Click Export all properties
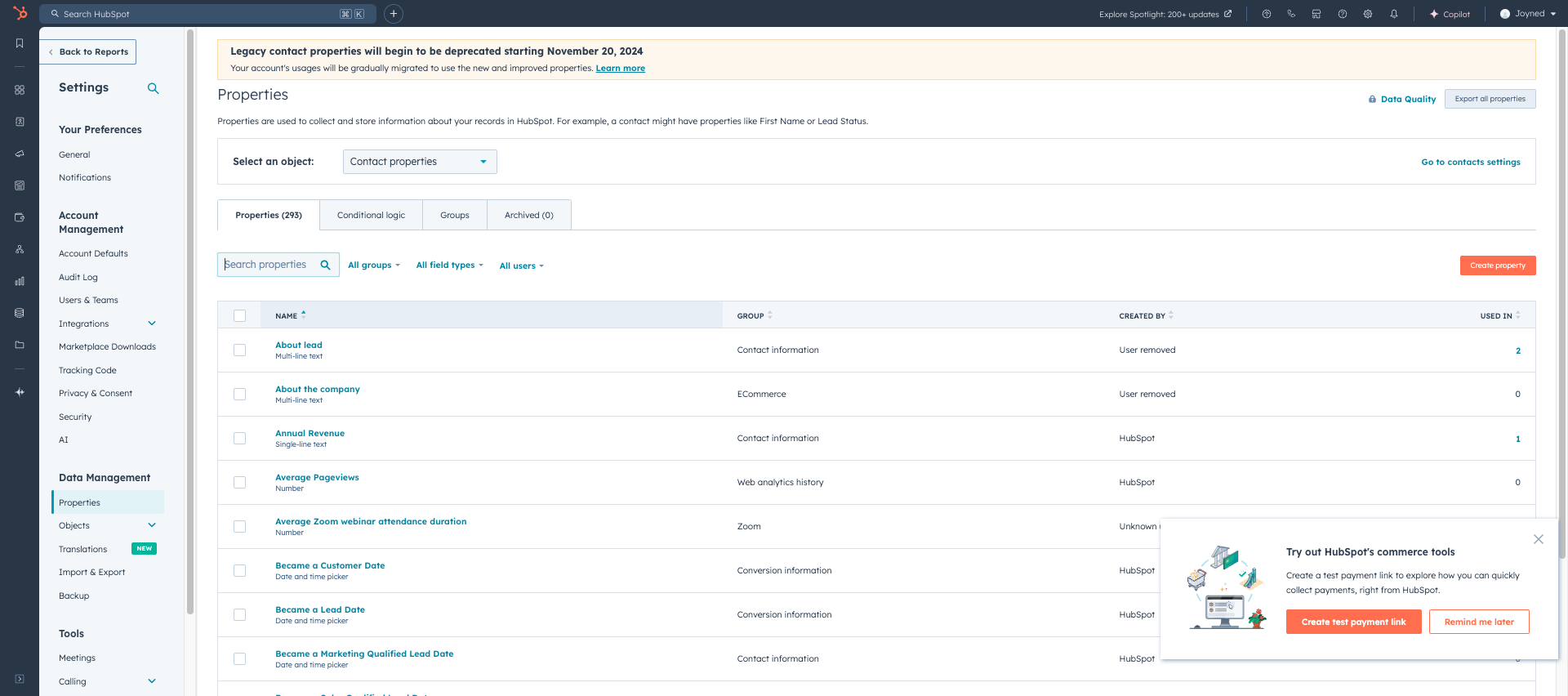Screen dimensions: 1568x696 click(x=1490, y=99)
